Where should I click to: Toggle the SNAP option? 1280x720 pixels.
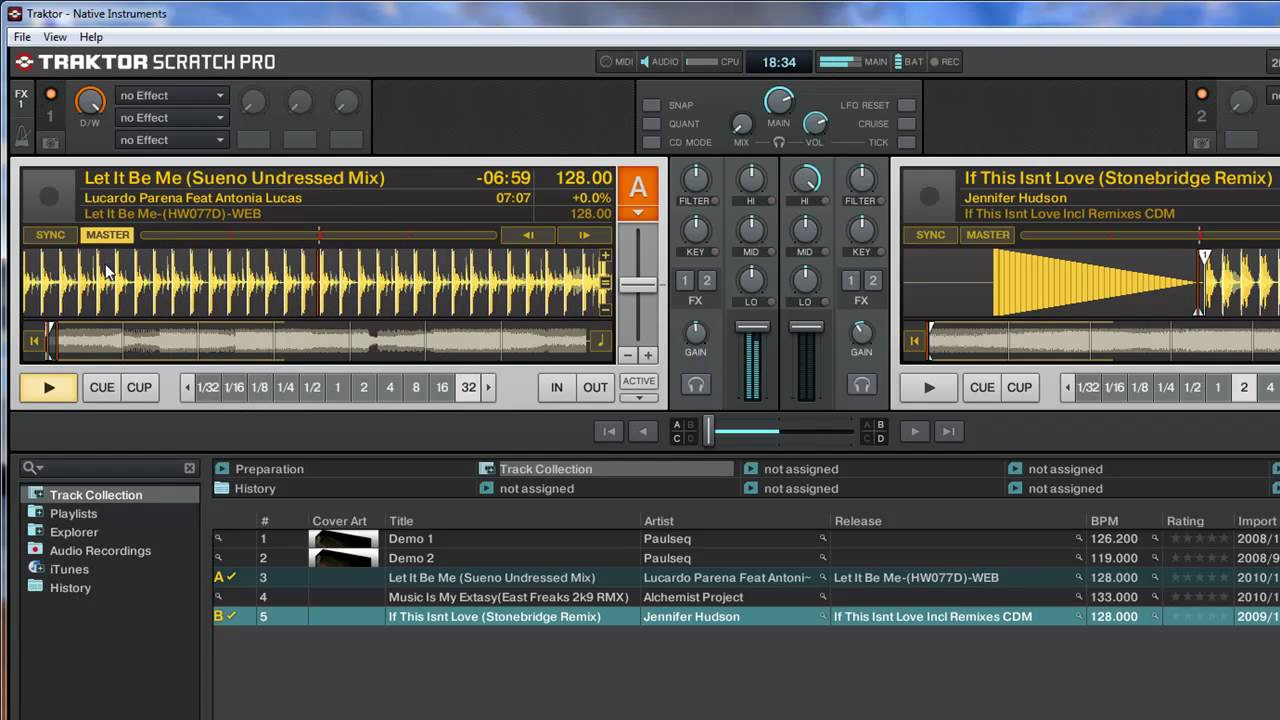pyautogui.click(x=651, y=105)
